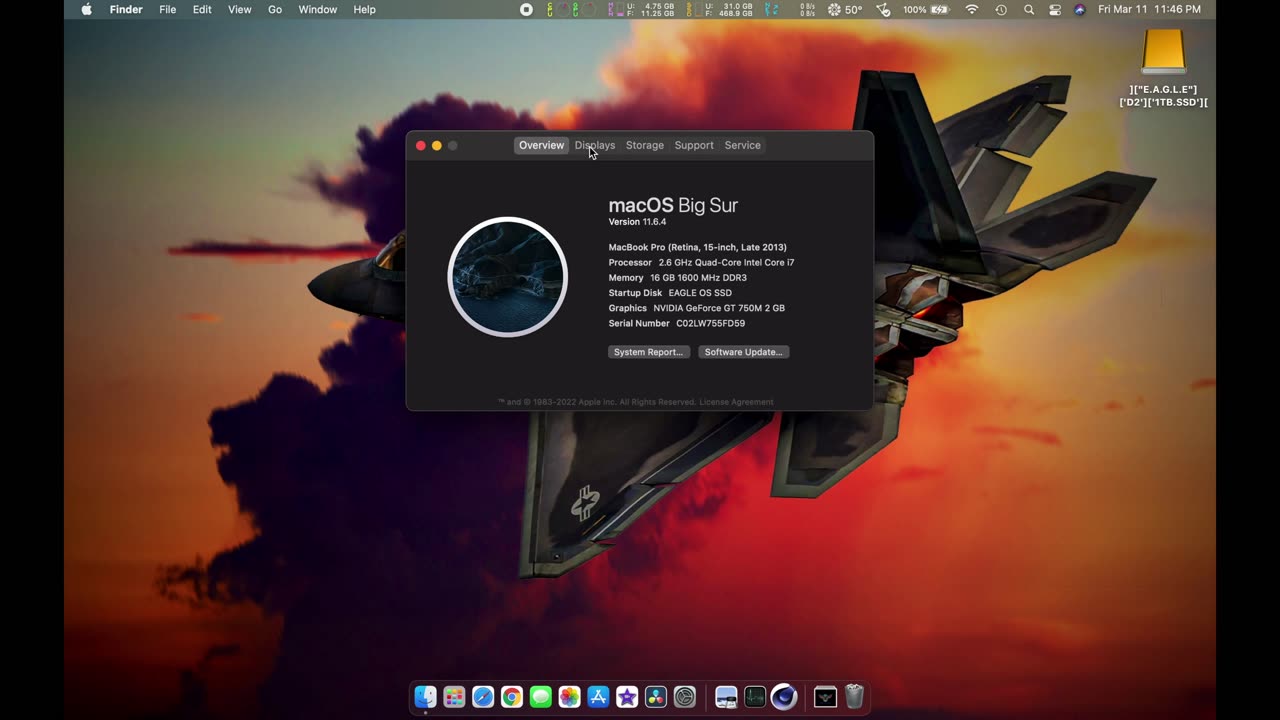Click the Startup Disk EAGLE OS SSD line
Viewport: 1280px width, 720px height.
coord(670,293)
